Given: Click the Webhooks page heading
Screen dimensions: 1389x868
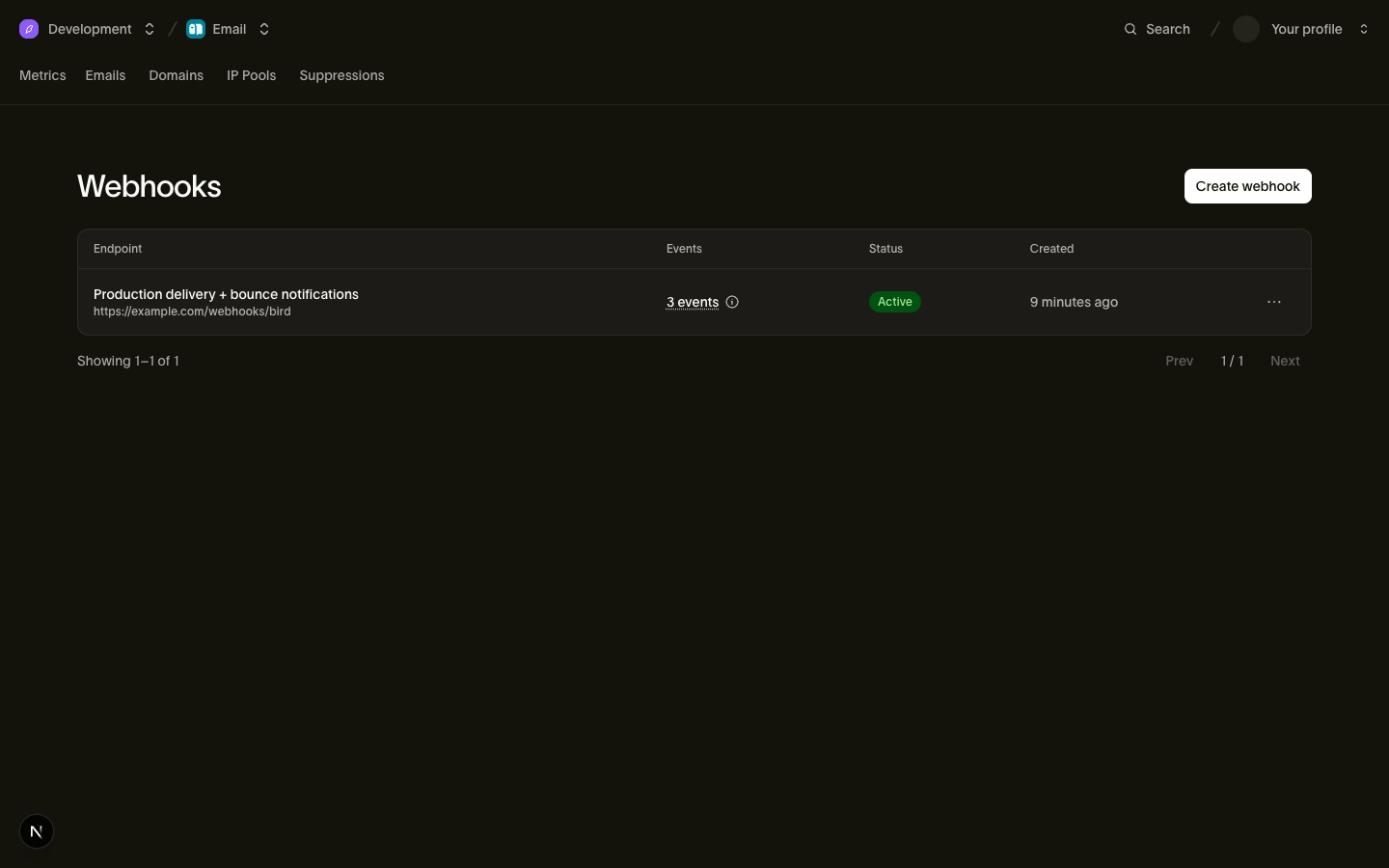Looking at the screenshot, I should [x=150, y=186].
